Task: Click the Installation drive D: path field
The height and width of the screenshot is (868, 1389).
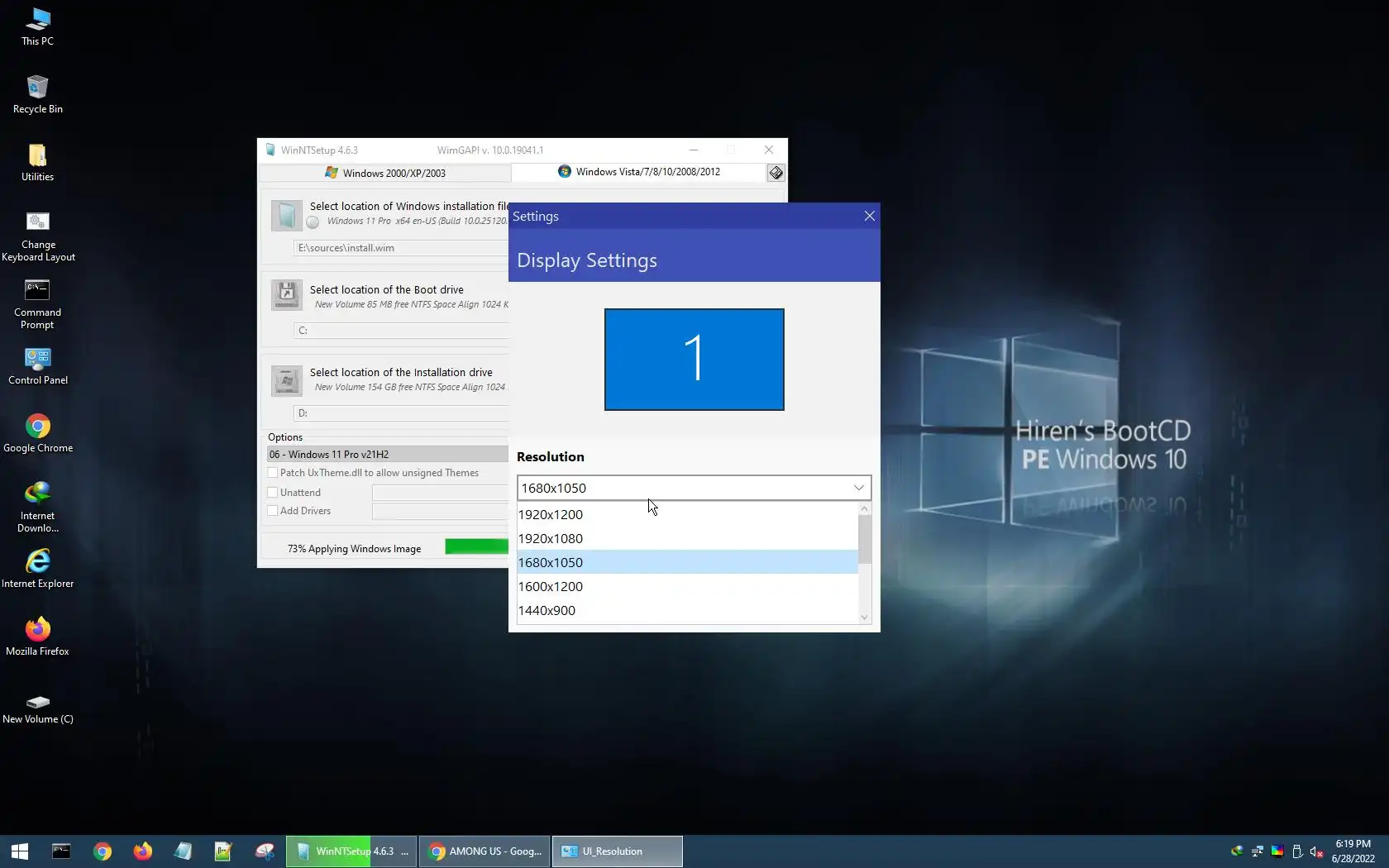Action: (401, 413)
